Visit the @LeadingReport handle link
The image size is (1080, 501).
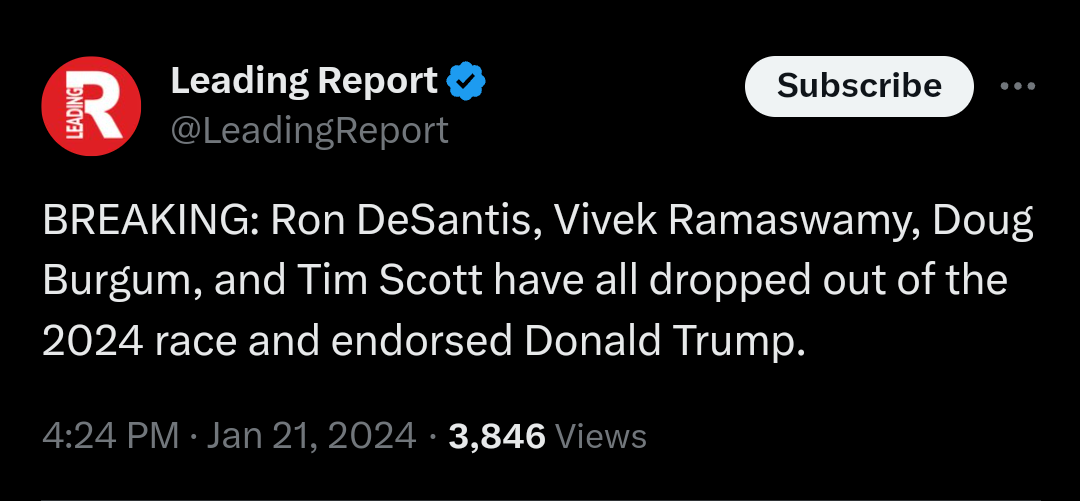point(310,131)
